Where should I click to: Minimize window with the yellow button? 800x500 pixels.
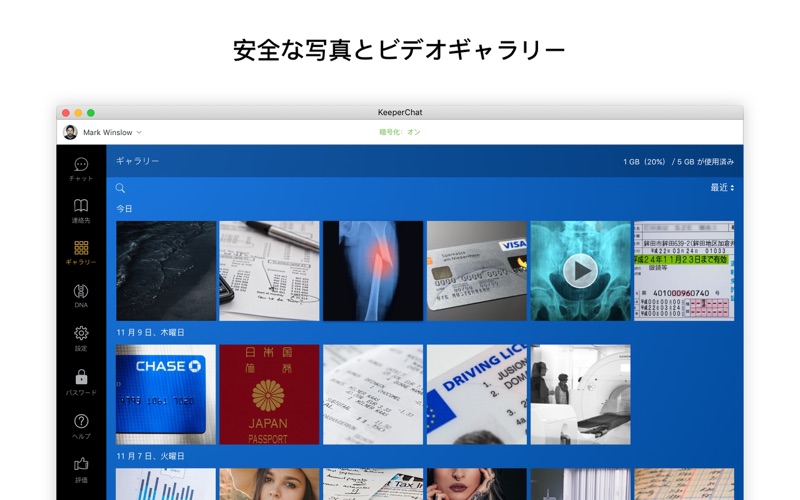[78, 113]
